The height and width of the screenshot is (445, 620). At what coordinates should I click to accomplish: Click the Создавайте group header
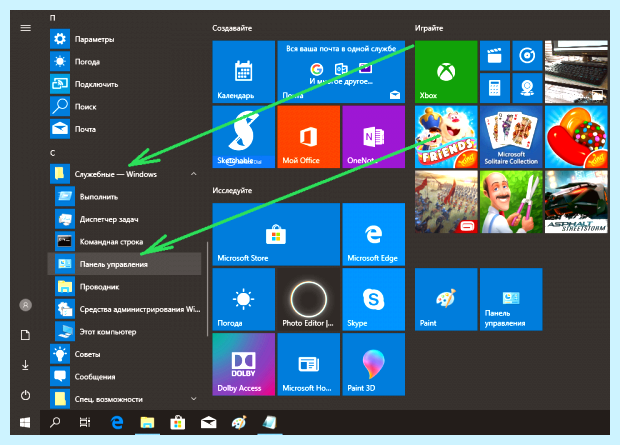click(232, 28)
